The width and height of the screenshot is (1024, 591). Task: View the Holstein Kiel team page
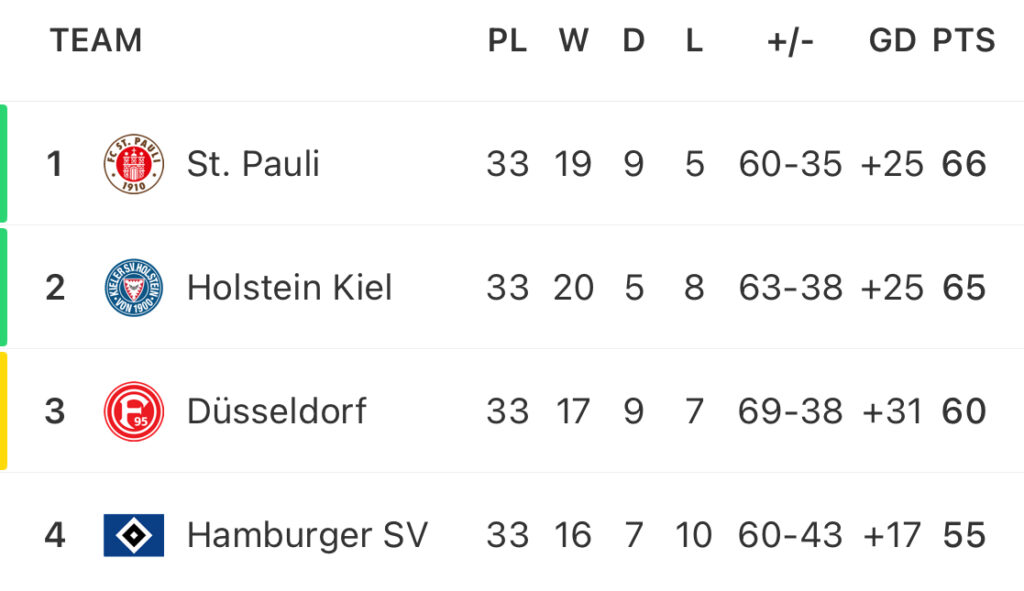tap(289, 287)
